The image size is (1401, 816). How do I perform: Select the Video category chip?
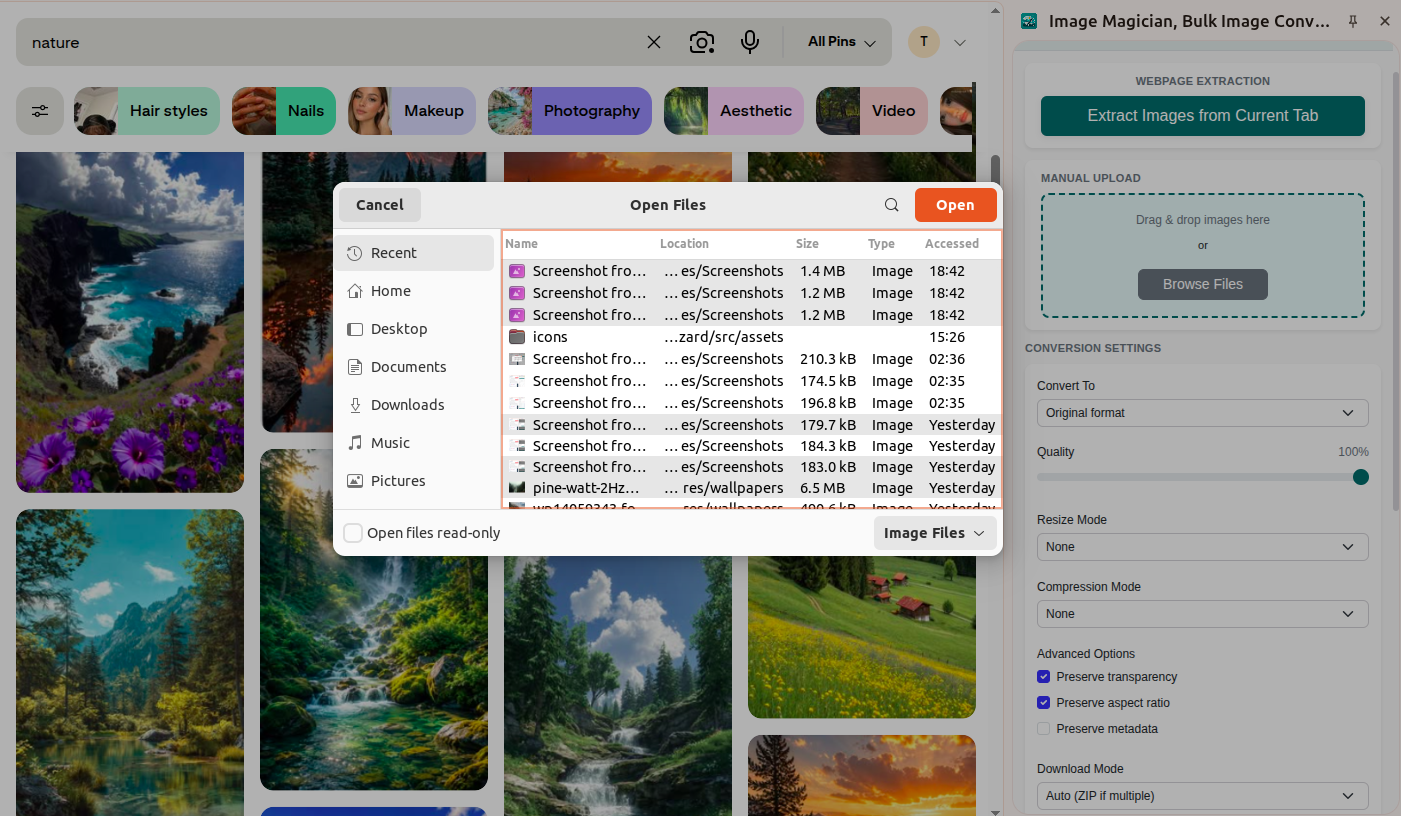872,111
